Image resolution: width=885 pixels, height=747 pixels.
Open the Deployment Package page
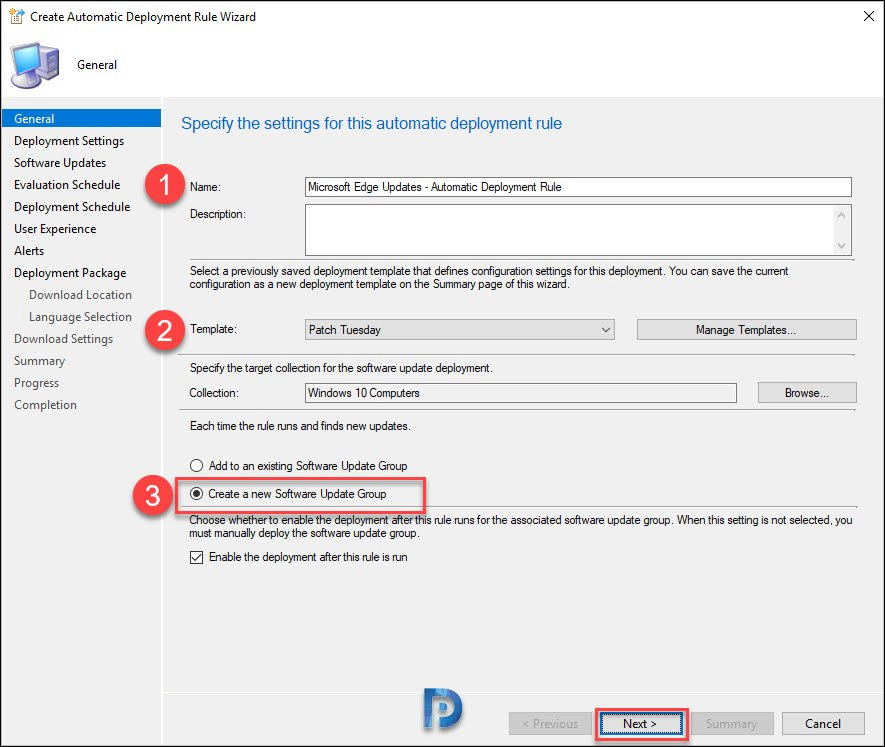(70, 273)
